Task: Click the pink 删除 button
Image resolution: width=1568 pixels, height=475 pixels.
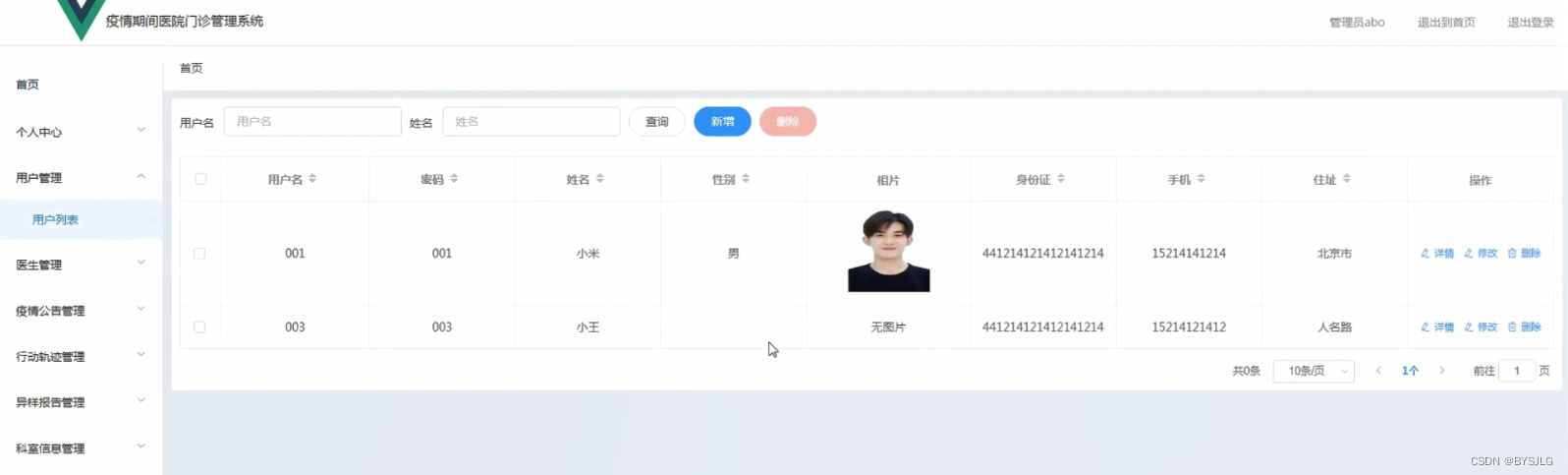Action: (x=788, y=122)
